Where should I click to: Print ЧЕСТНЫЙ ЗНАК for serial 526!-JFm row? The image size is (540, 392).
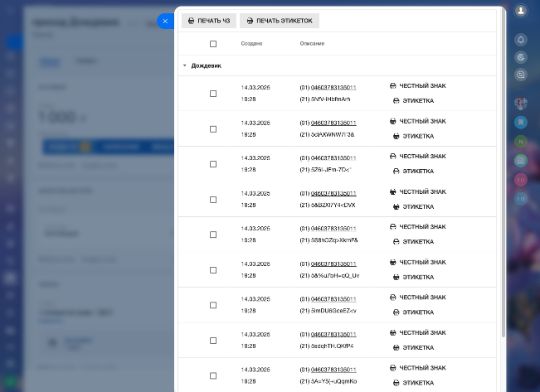418,156
